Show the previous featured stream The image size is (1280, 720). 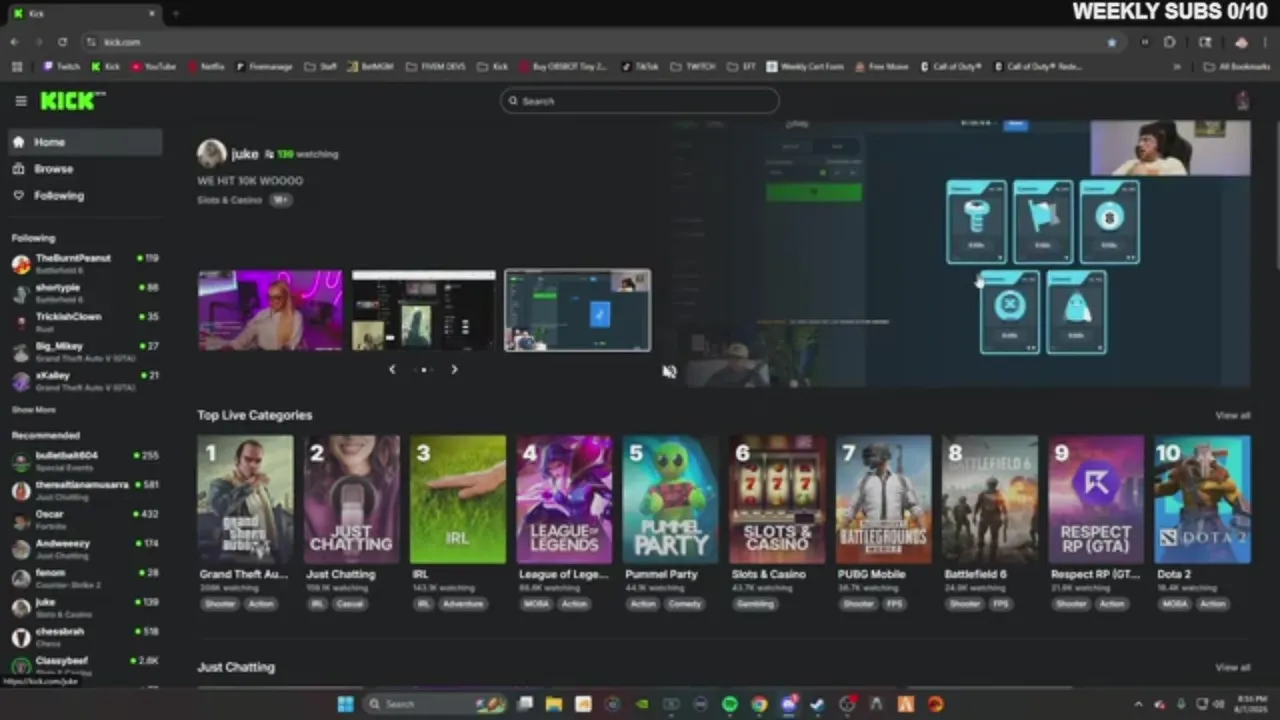tap(392, 369)
